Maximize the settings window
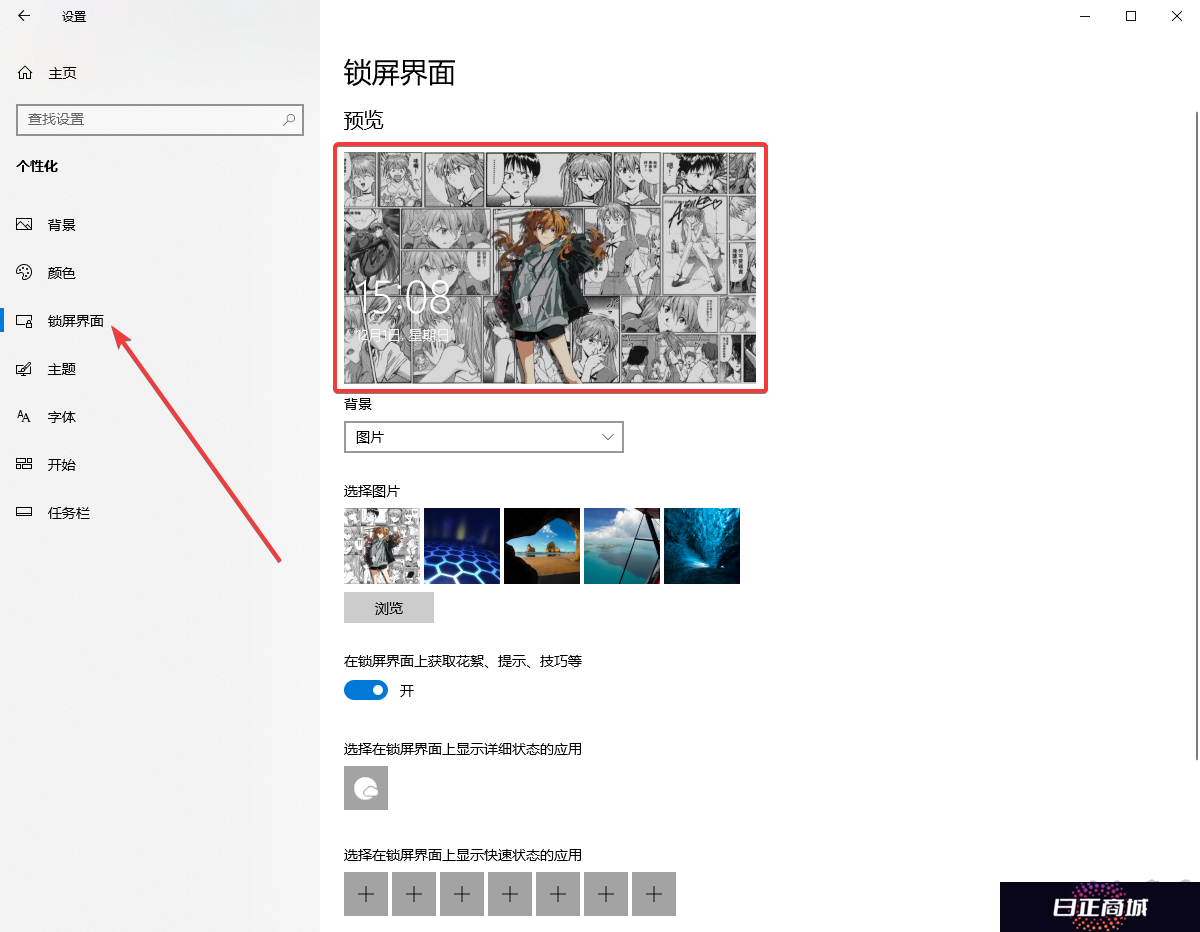This screenshot has height=932, width=1200. (x=1131, y=16)
